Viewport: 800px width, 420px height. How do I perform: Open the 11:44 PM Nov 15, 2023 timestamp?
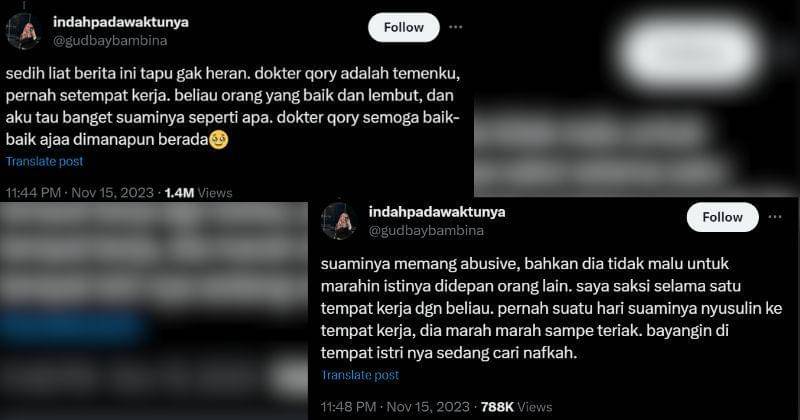point(80,193)
